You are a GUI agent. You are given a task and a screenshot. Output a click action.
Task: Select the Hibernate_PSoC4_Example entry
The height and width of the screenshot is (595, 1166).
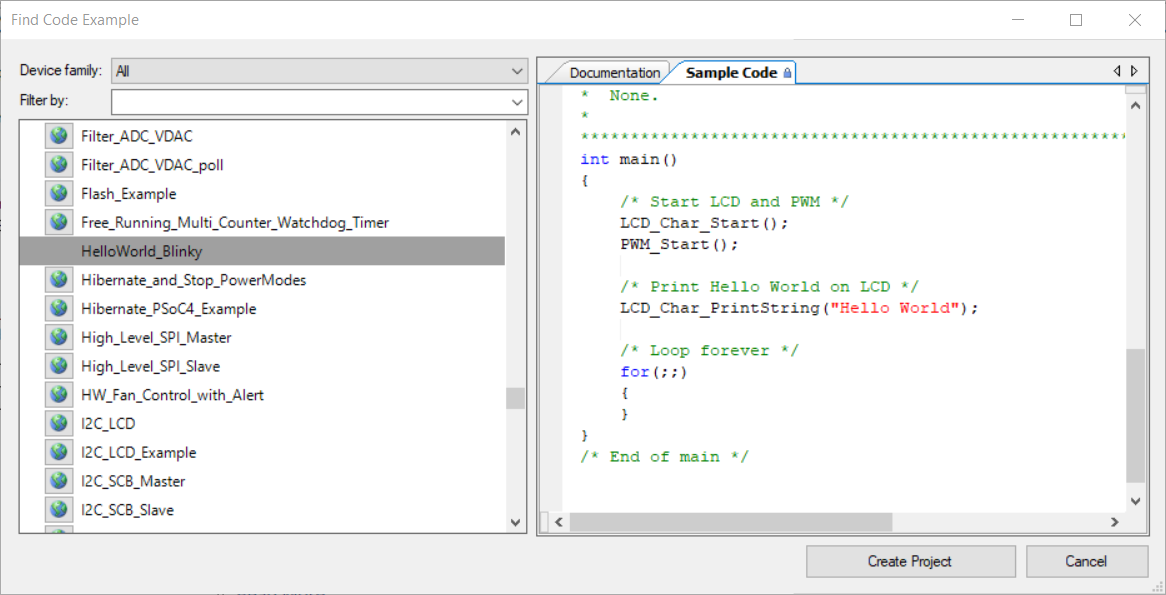[169, 308]
